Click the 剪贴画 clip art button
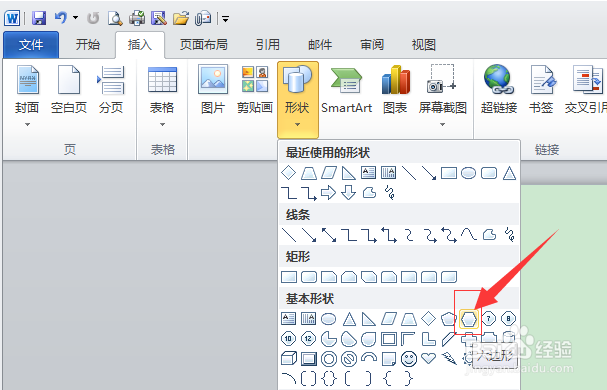 pyautogui.click(x=255, y=90)
